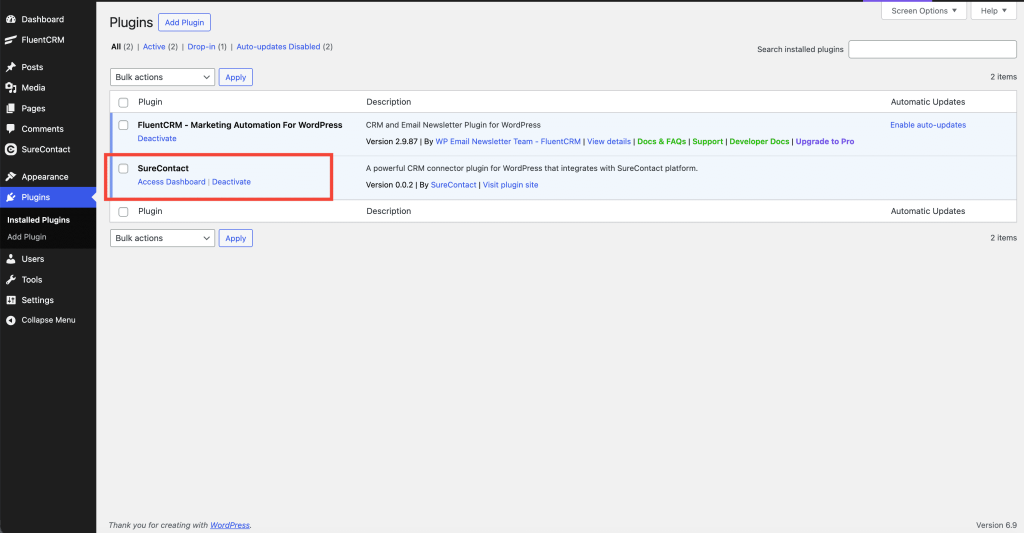Image resolution: width=1024 pixels, height=533 pixels.
Task: Click the Users person icon
Action: coord(10,259)
